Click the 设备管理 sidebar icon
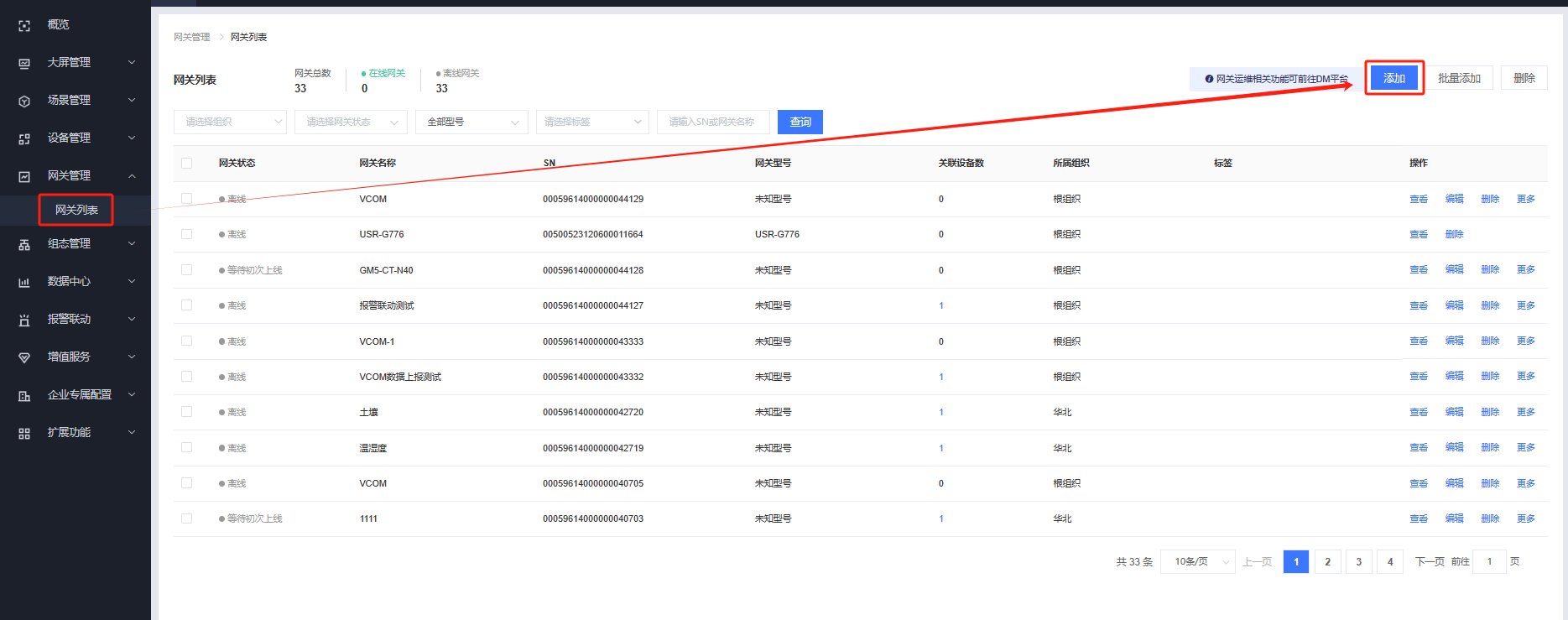The width and height of the screenshot is (1568, 620). [x=24, y=138]
